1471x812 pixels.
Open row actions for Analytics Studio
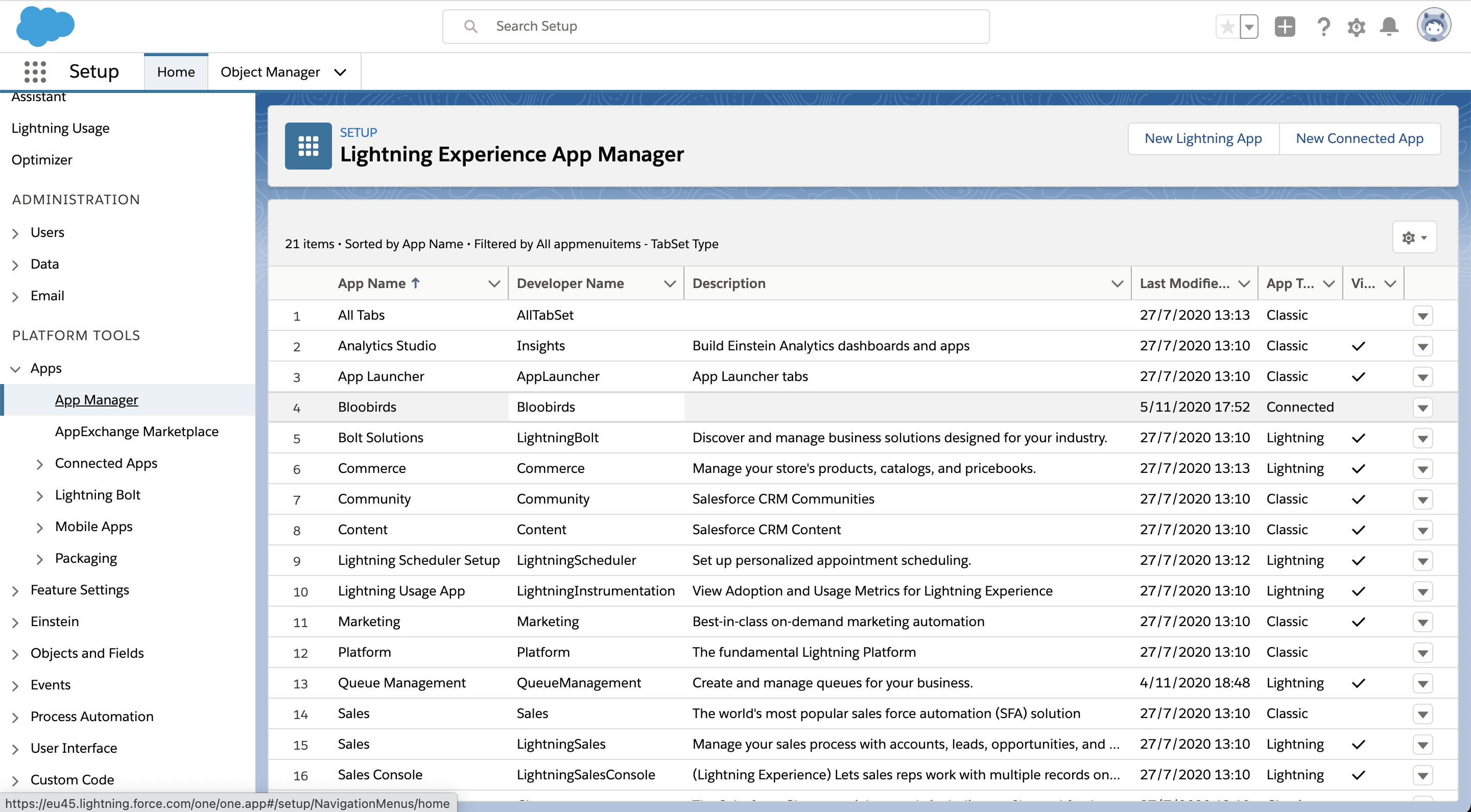(x=1422, y=347)
